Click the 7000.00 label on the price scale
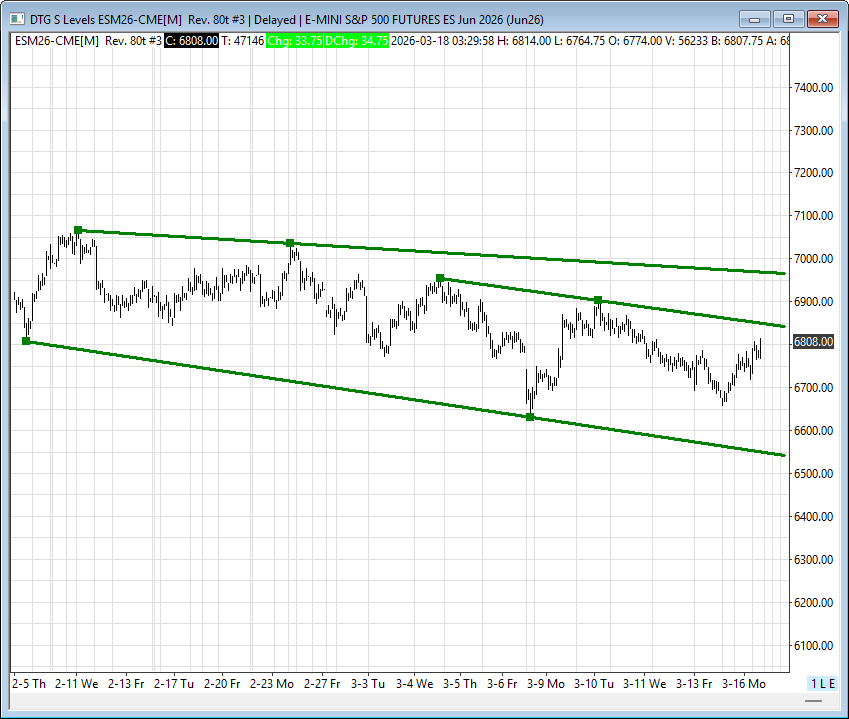The height and width of the screenshot is (719, 849). (813, 259)
